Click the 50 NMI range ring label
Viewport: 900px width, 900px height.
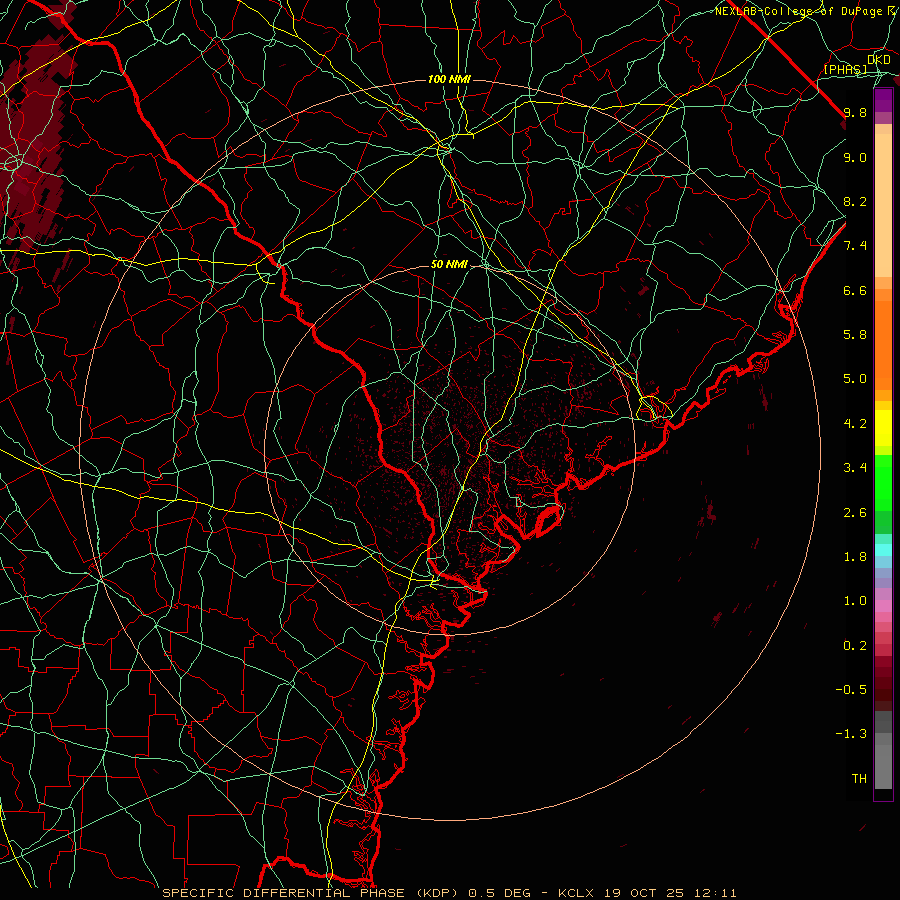449,265
